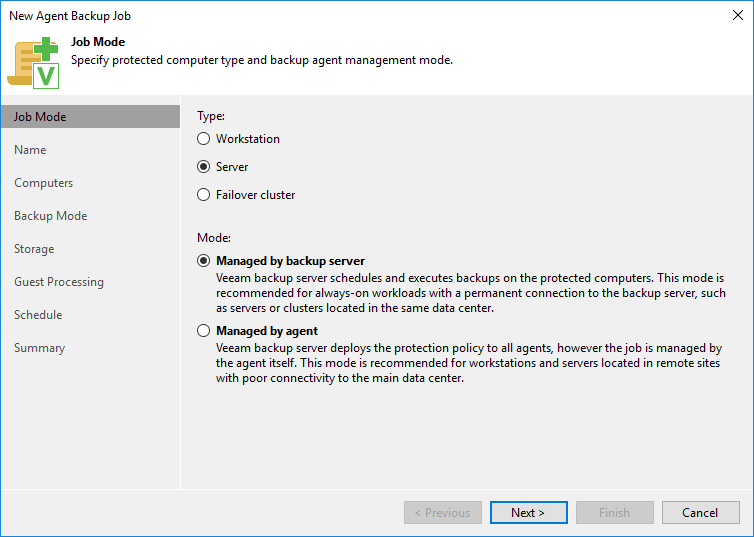Open the Summary wizard step
The height and width of the screenshot is (537, 754).
tap(39, 348)
